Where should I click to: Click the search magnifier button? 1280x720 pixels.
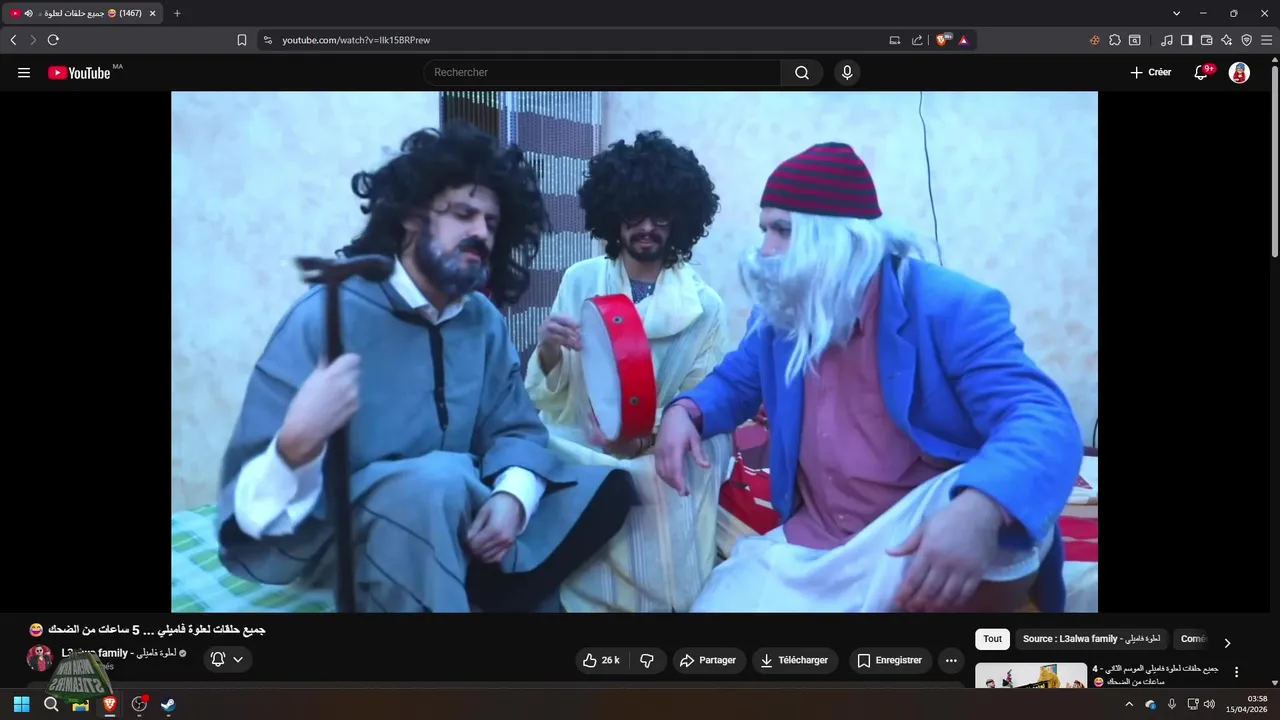(x=802, y=73)
